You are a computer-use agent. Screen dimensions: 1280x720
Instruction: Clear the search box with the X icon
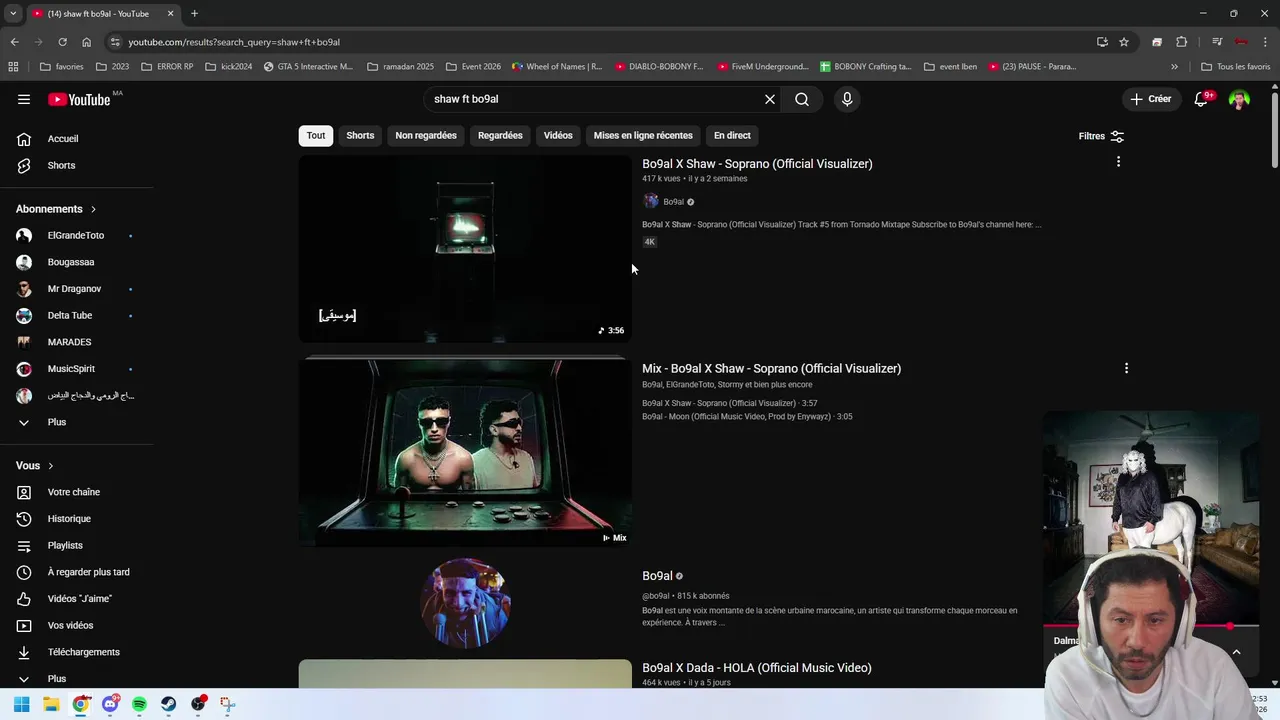point(770,99)
